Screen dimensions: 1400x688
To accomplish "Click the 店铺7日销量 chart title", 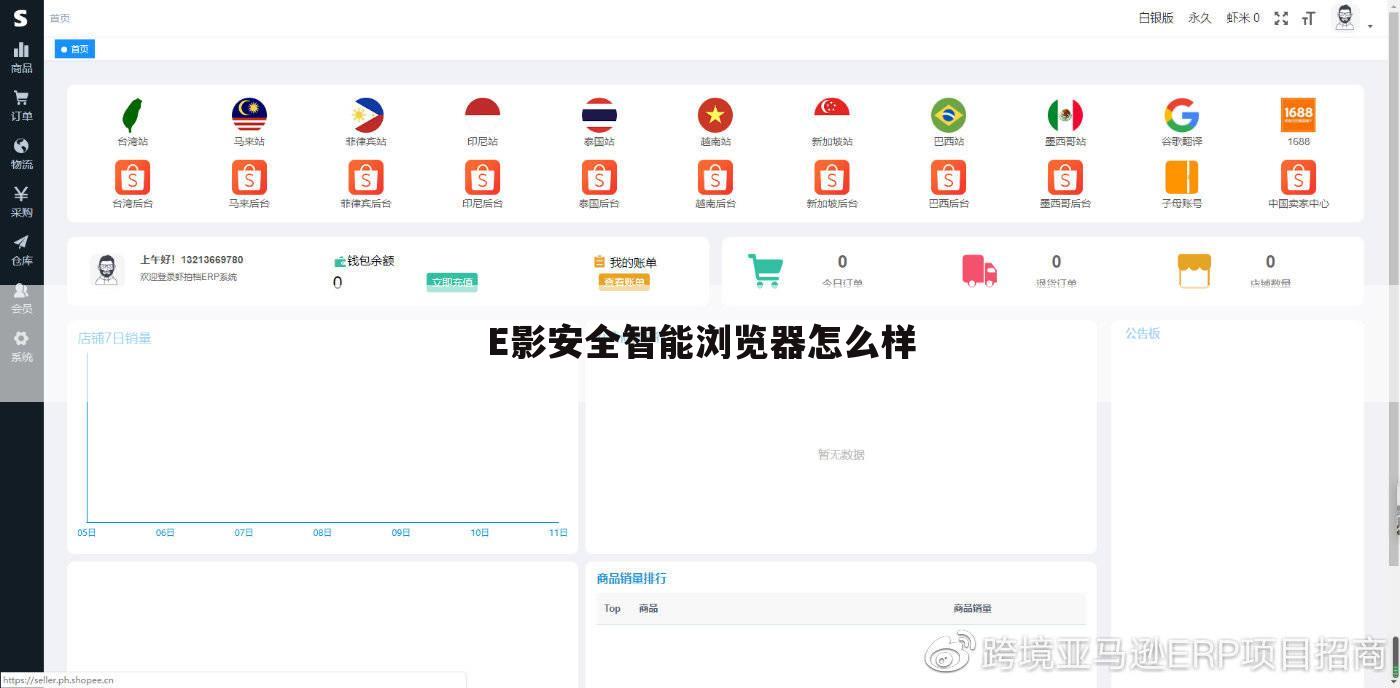I will [115, 338].
